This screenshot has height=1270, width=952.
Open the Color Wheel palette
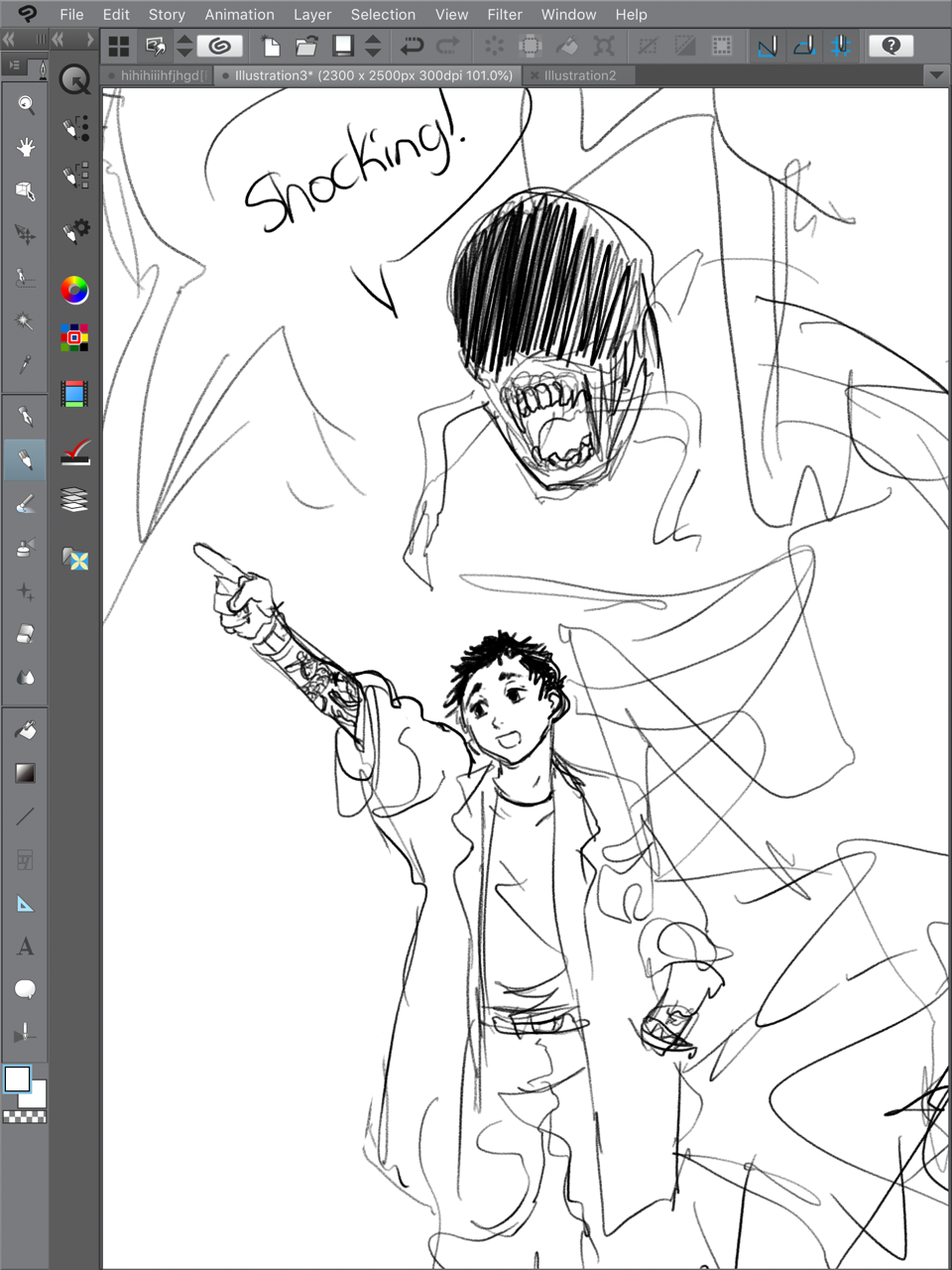point(74,290)
